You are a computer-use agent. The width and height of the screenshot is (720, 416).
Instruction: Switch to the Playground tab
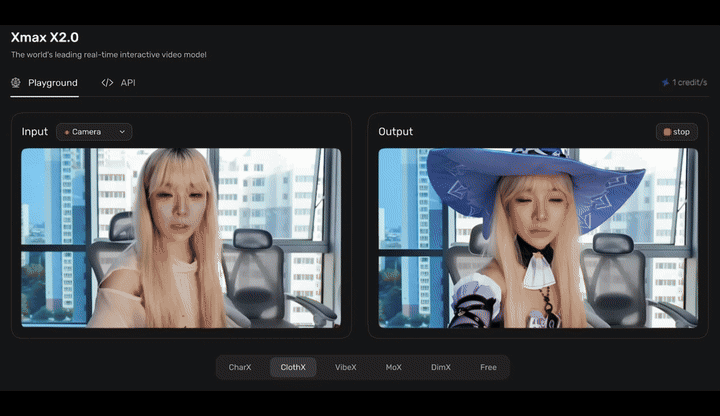point(45,83)
